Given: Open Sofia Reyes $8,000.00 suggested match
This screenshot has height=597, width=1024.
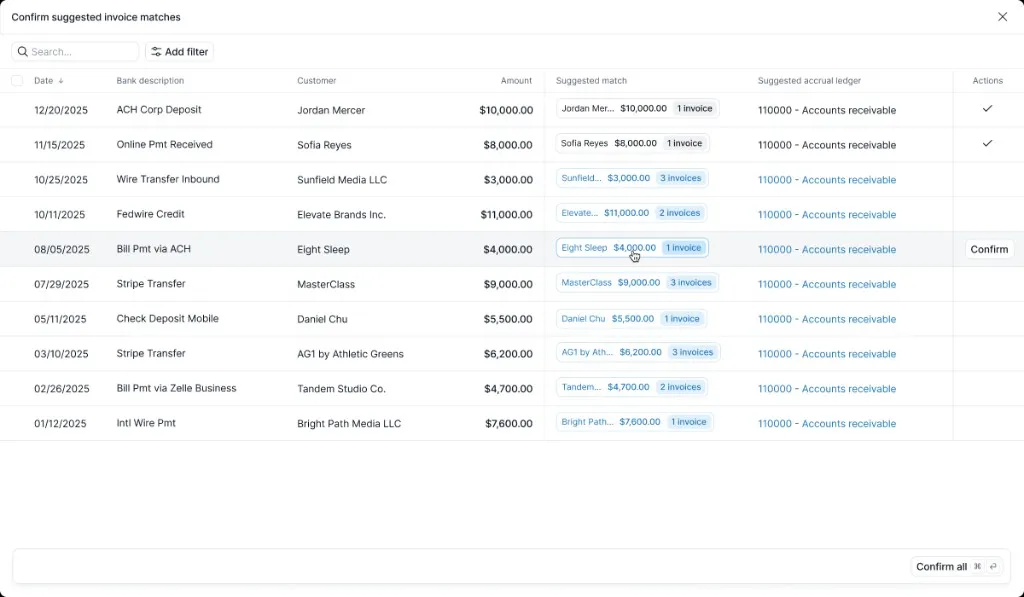Looking at the screenshot, I should coord(632,143).
